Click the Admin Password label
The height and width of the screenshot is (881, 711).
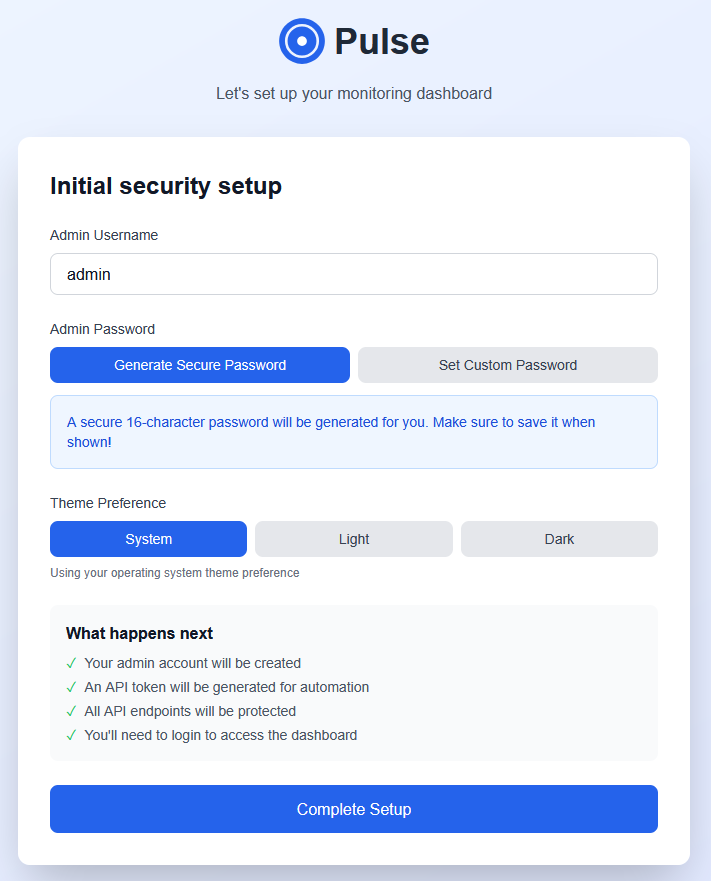coord(103,329)
